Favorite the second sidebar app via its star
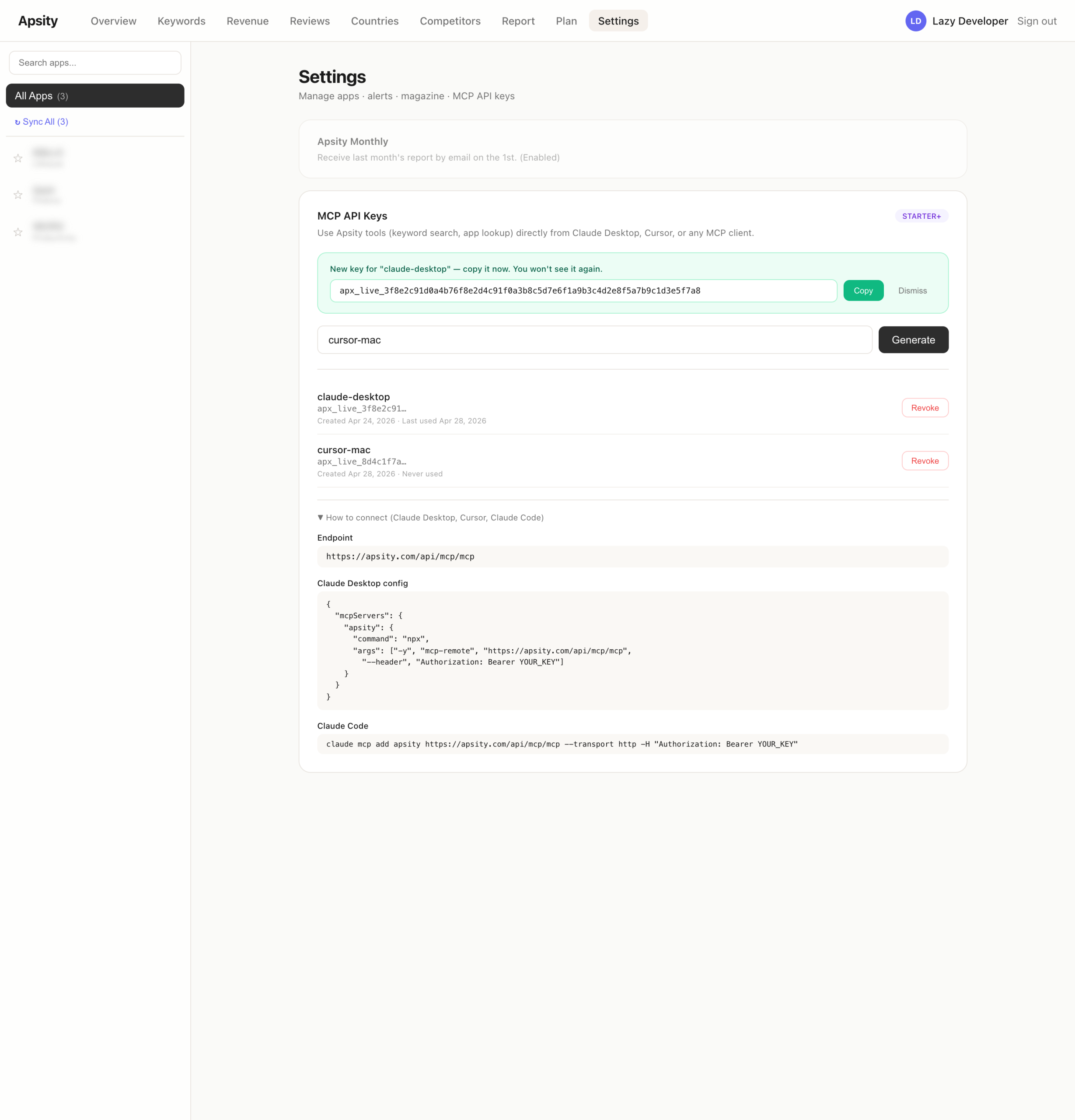 (17, 195)
